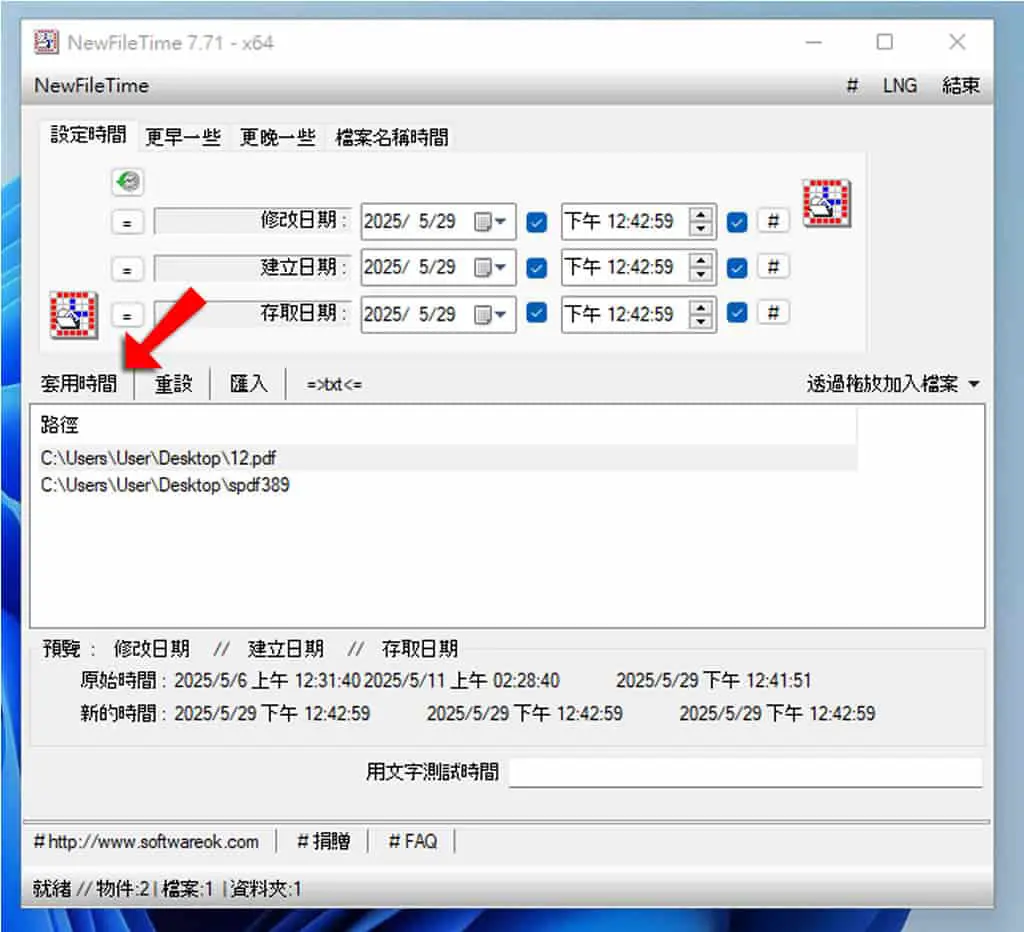Image resolution: width=1024 pixels, height=932 pixels.
Task: Click original time 2025/5/11 上午 02:28:40
Action: 462,681
